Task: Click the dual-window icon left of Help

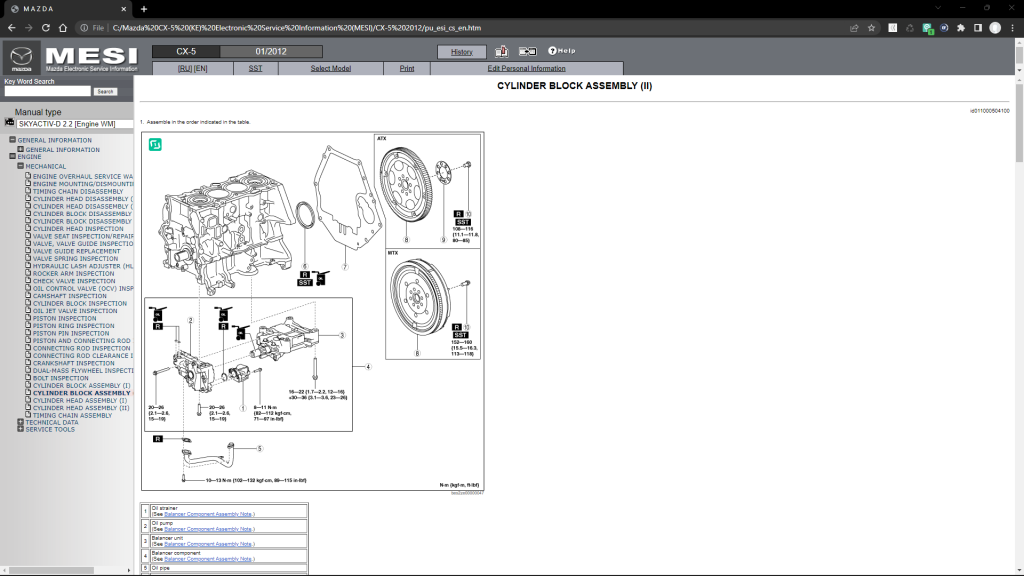Action: (x=527, y=51)
